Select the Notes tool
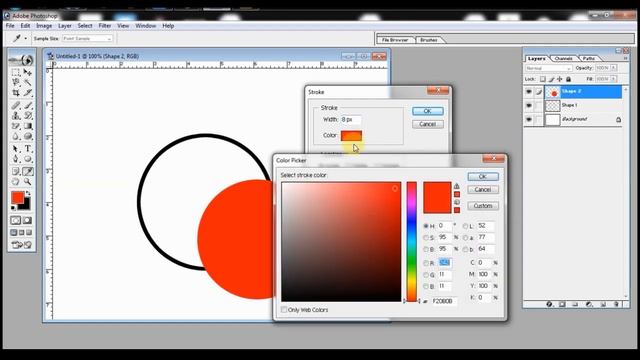 (16, 171)
